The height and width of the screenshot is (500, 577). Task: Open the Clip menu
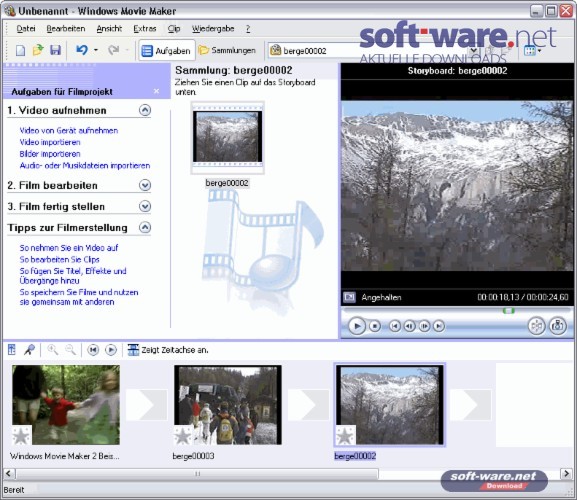tap(174, 28)
